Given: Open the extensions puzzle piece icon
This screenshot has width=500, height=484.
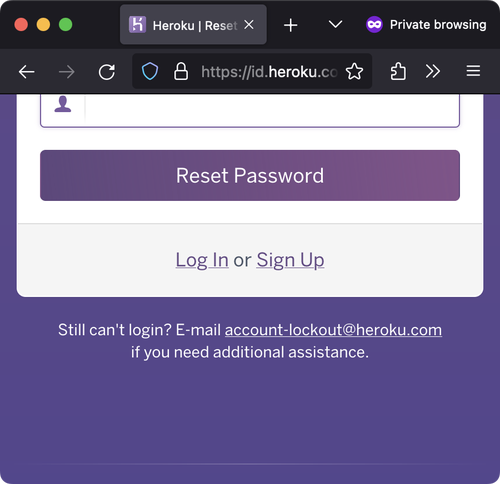Looking at the screenshot, I should (398, 71).
